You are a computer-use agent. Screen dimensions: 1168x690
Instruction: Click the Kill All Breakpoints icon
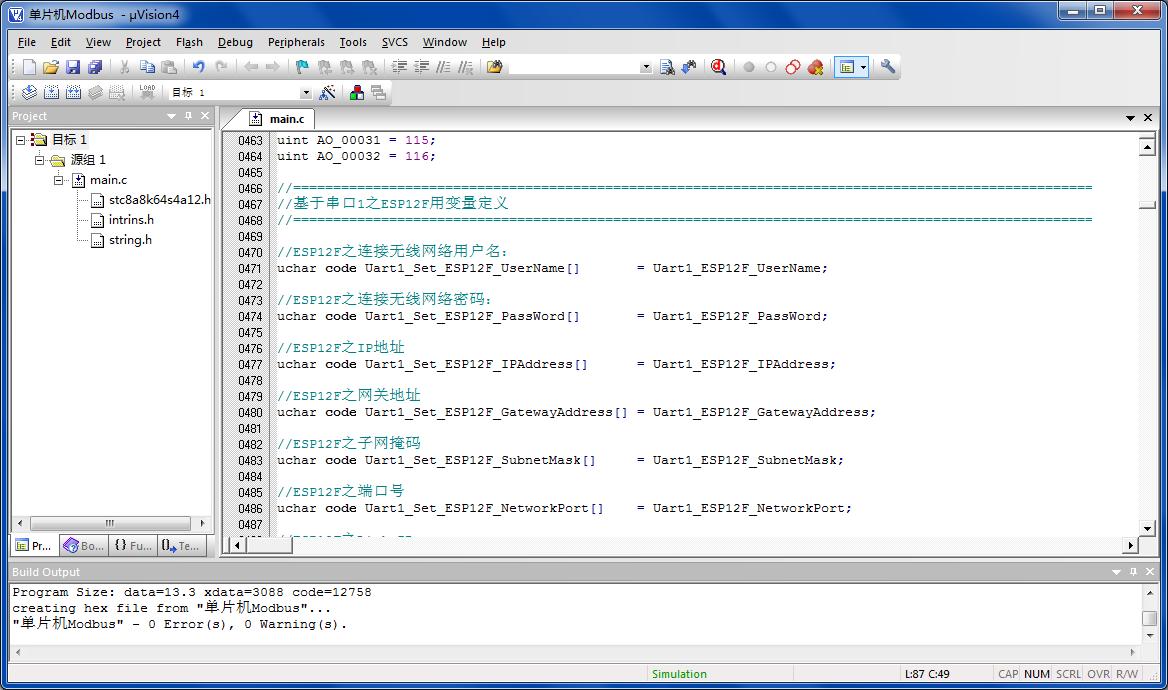pos(816,67)
